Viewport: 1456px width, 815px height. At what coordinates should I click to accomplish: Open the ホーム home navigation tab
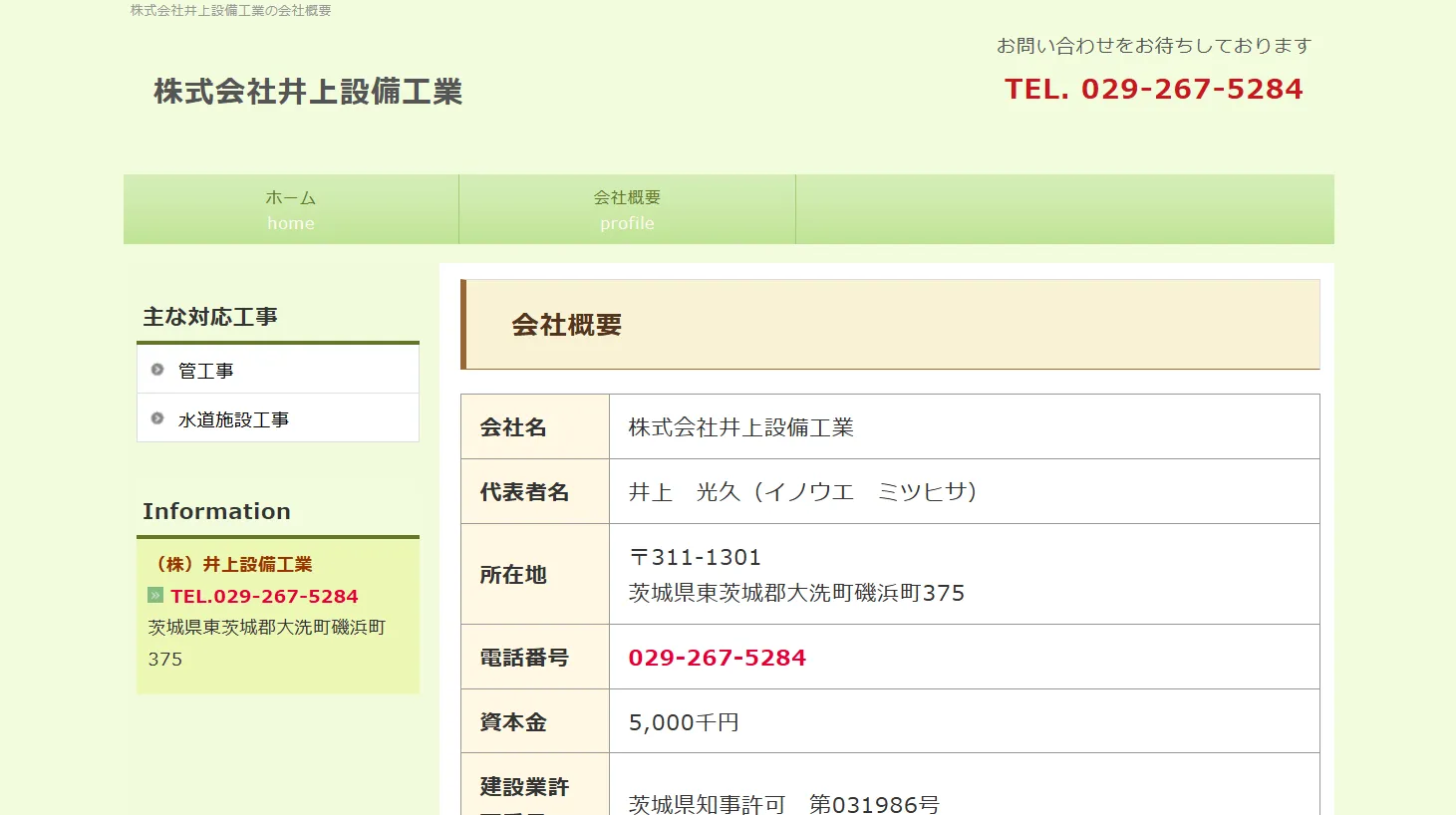(x=291, y=209)
